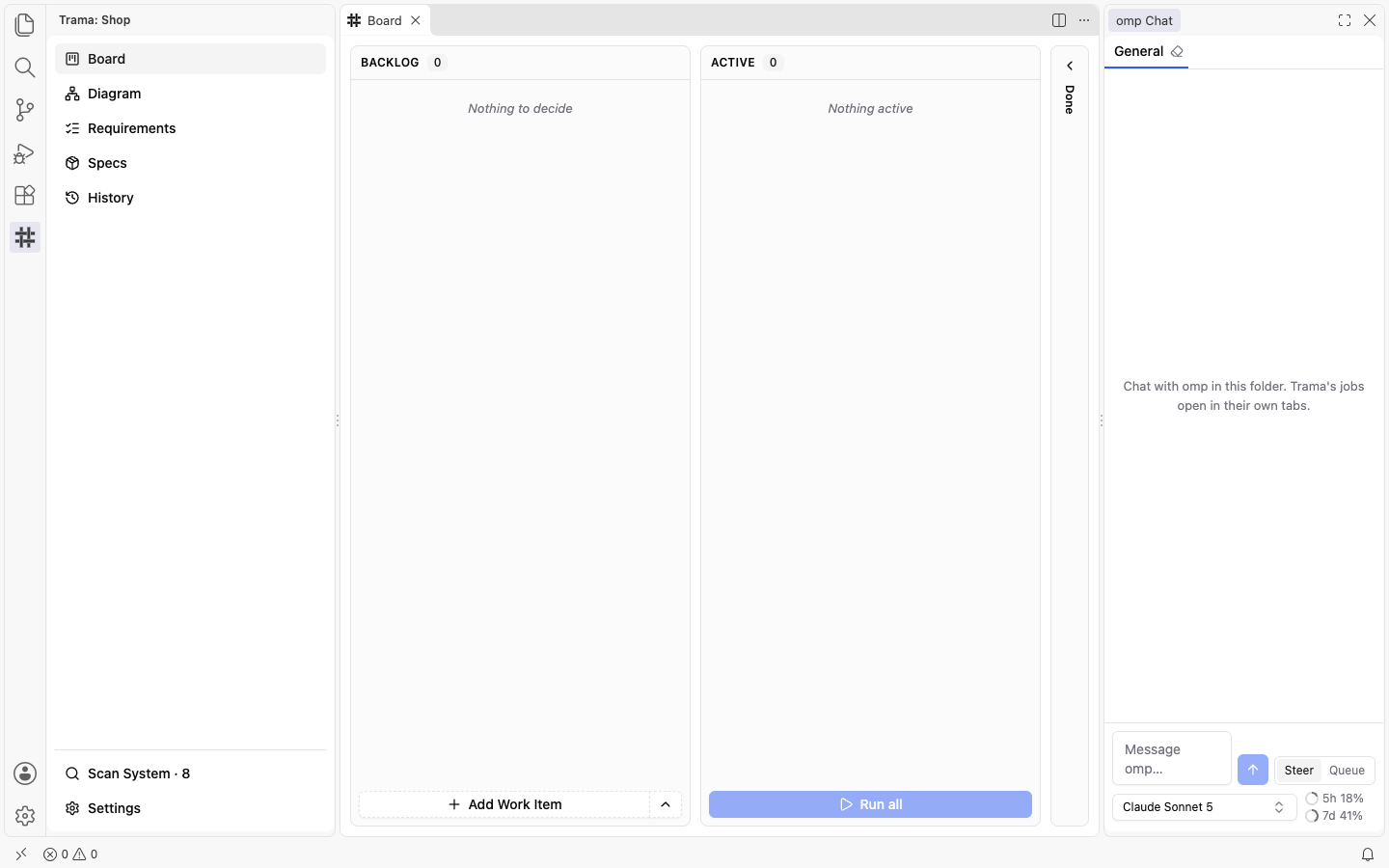Click Add Work Item button
Screen dimensions: 1389x868
[504, 804]
